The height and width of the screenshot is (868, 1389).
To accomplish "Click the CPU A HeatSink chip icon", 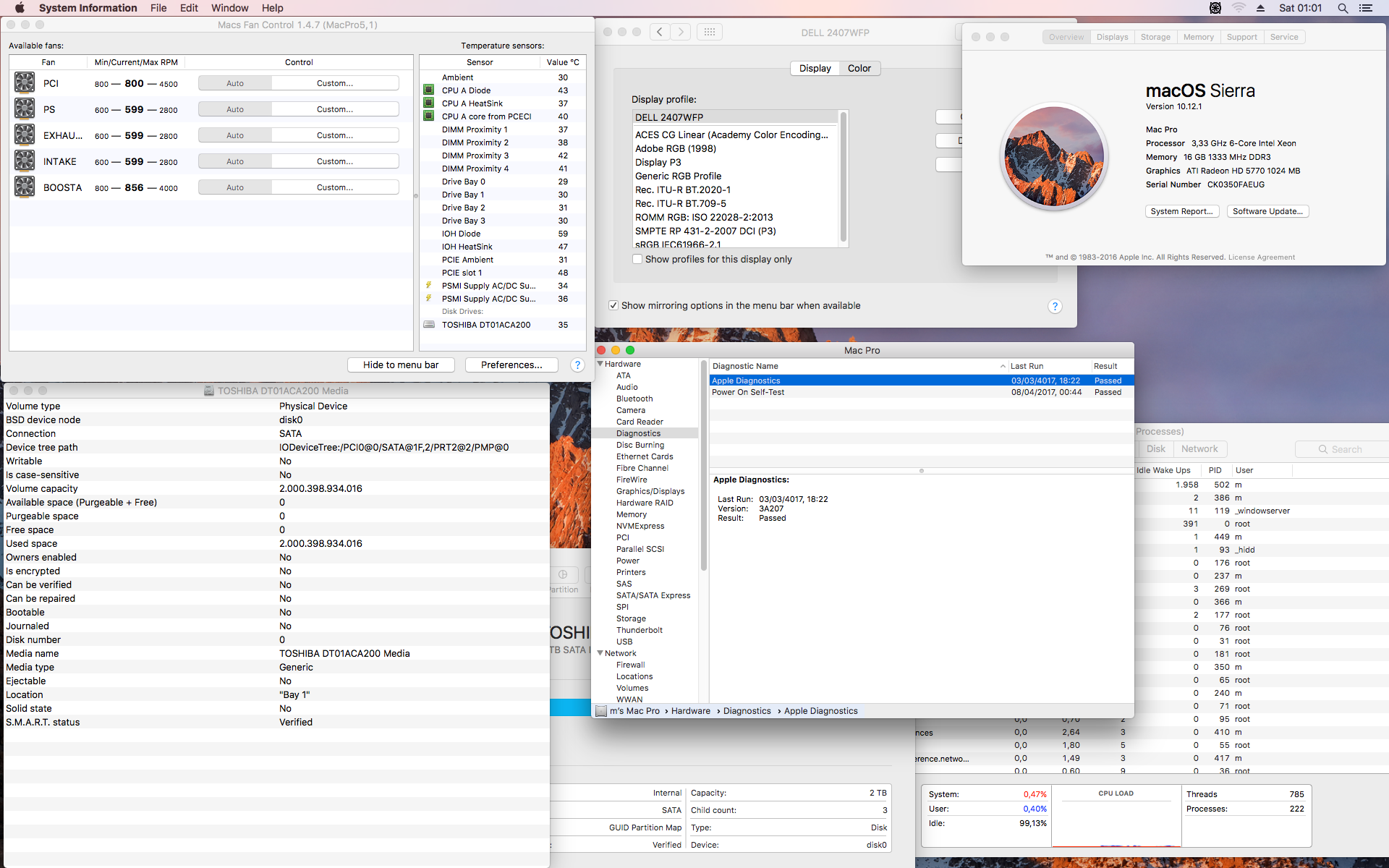I will tap(428, 103).
